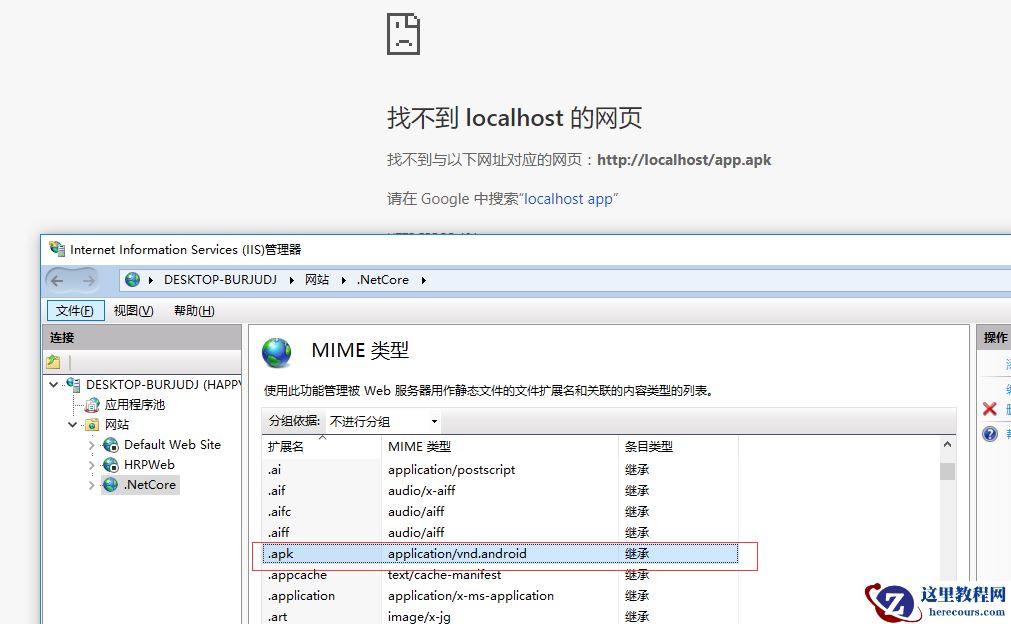
Task: Click the large globe icon beside MIME 类型 heading
Action: pyautogui.click(x=277, y=353)
